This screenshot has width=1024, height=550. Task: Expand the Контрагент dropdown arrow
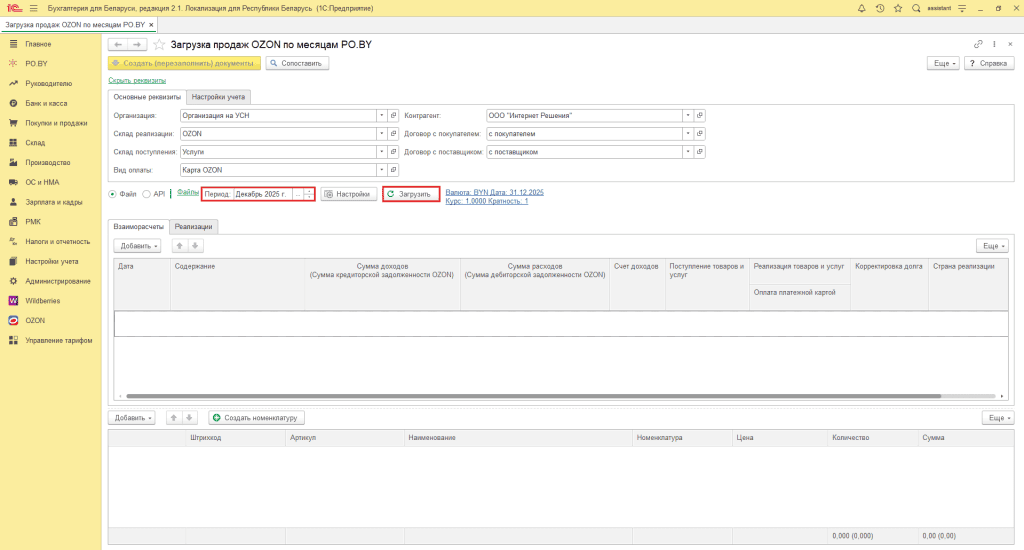click(x=688, y=116)
